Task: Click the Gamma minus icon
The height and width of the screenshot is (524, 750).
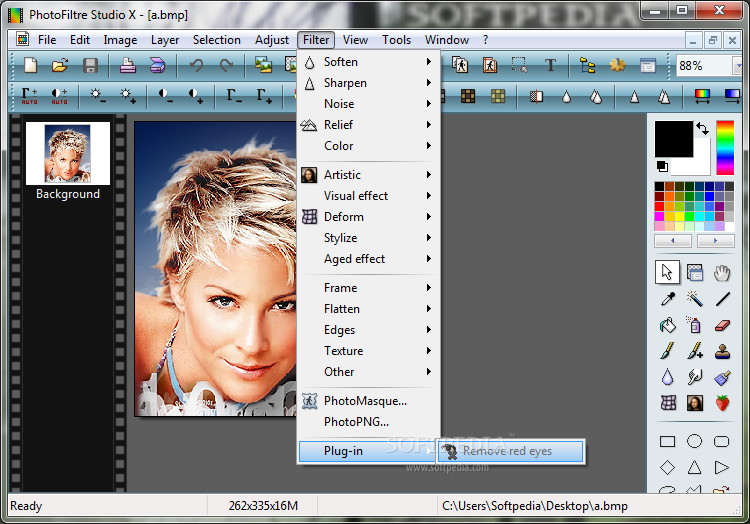Action: 234,96
